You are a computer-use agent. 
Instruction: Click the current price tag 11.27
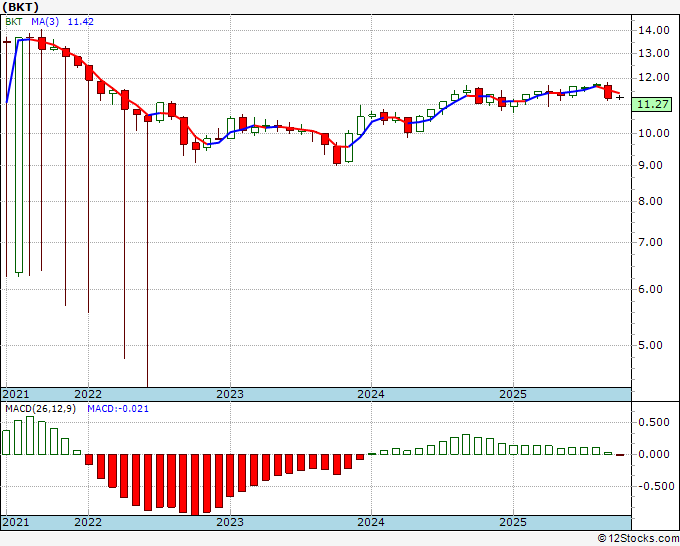point(652,104)
